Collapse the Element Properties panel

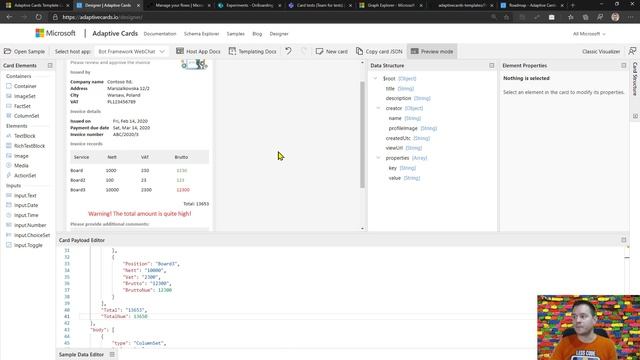tap(623, 65)
